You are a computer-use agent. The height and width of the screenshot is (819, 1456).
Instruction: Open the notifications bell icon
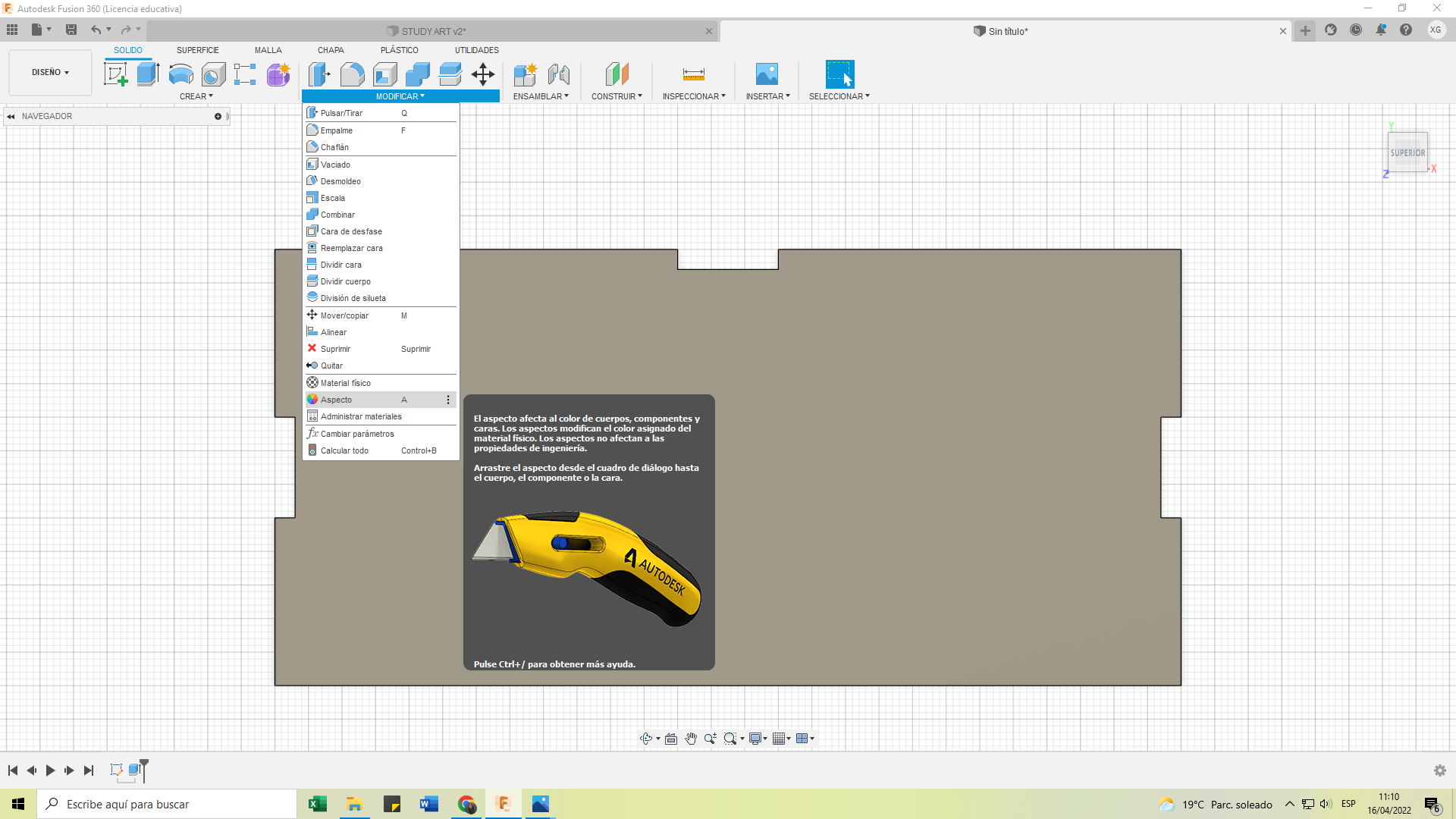pos(1381,30)
